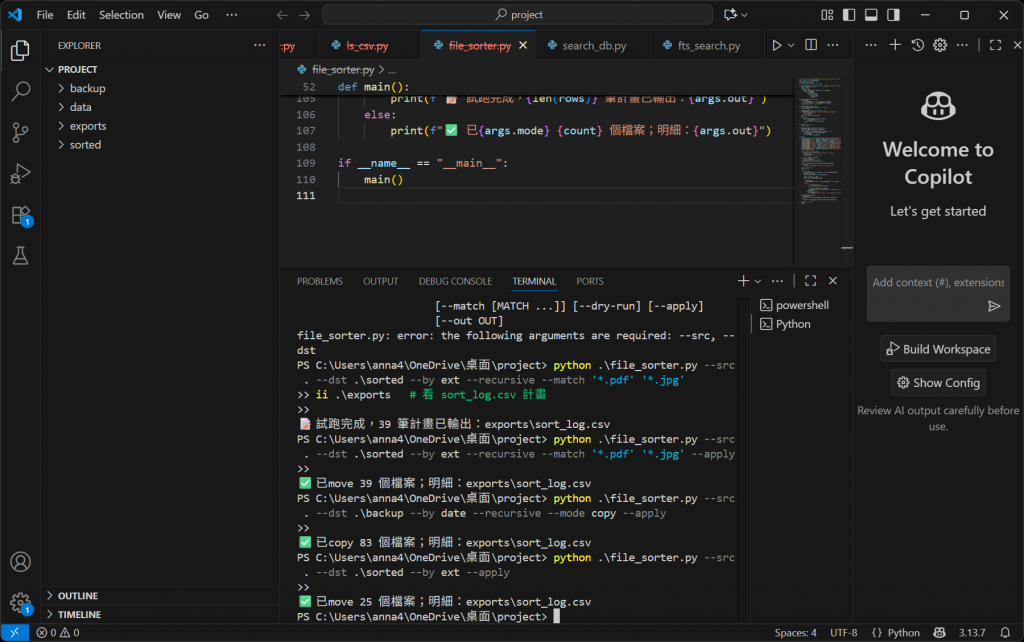1024x642 pixels.
Task: Click the Build Workspace button
Action: (937, 349)
